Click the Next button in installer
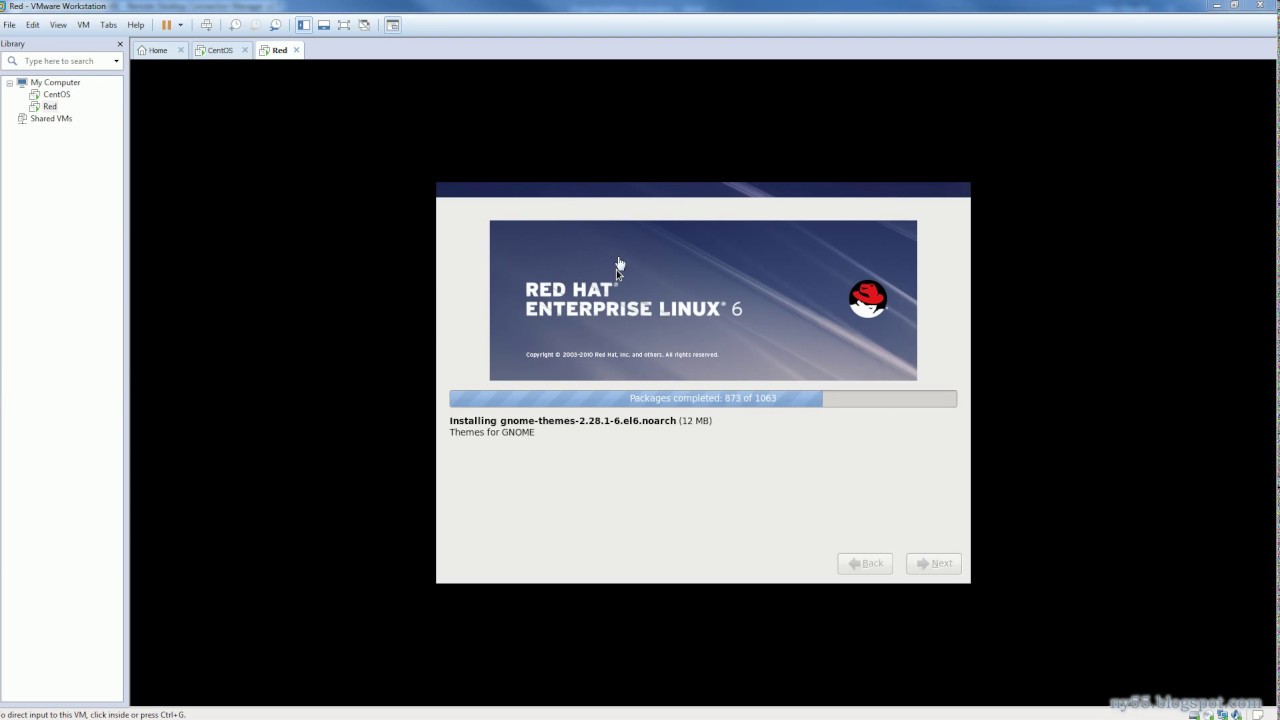Screen dimensions: 1280x720 tap(934, 563)
